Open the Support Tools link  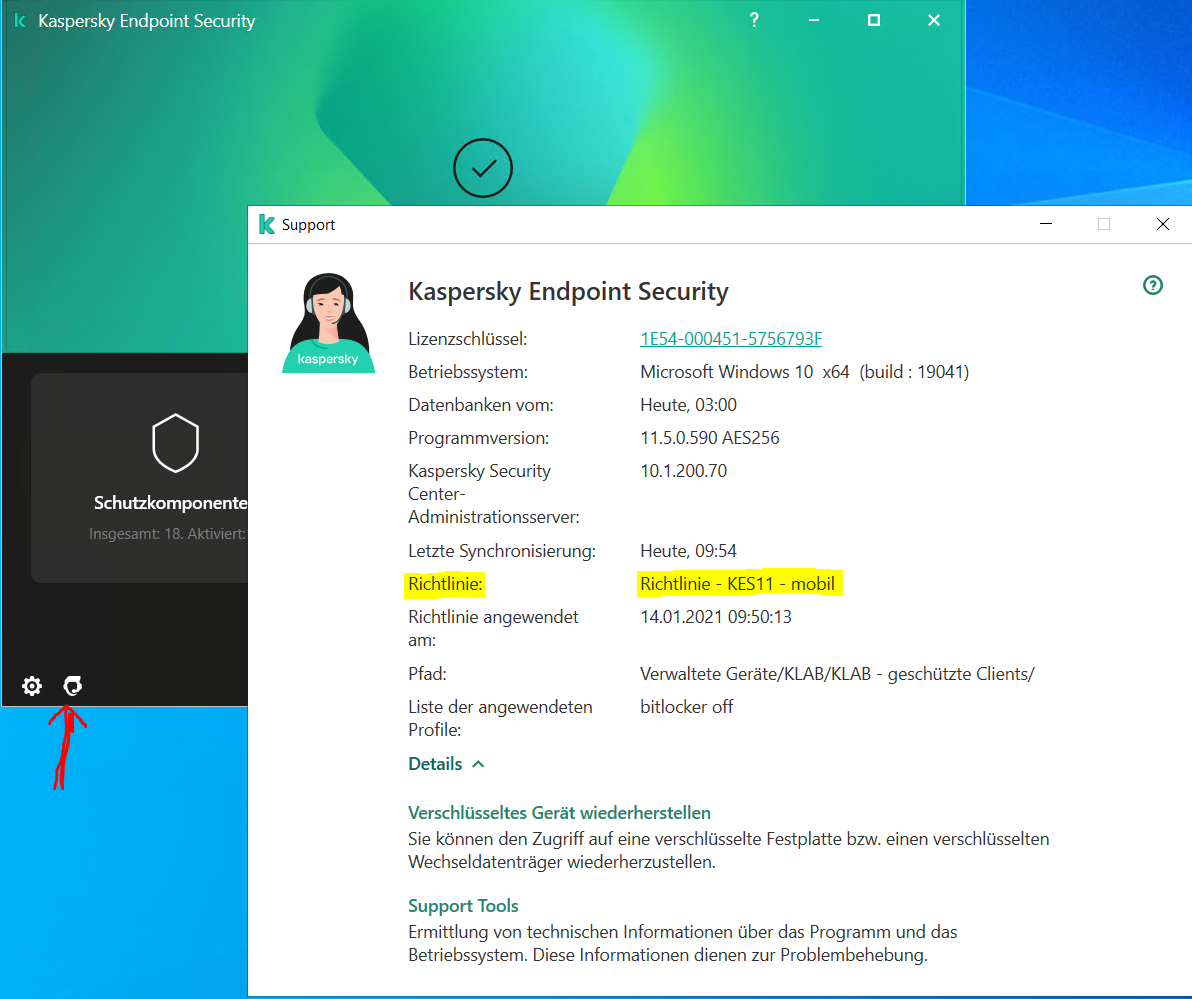point(463,906)
